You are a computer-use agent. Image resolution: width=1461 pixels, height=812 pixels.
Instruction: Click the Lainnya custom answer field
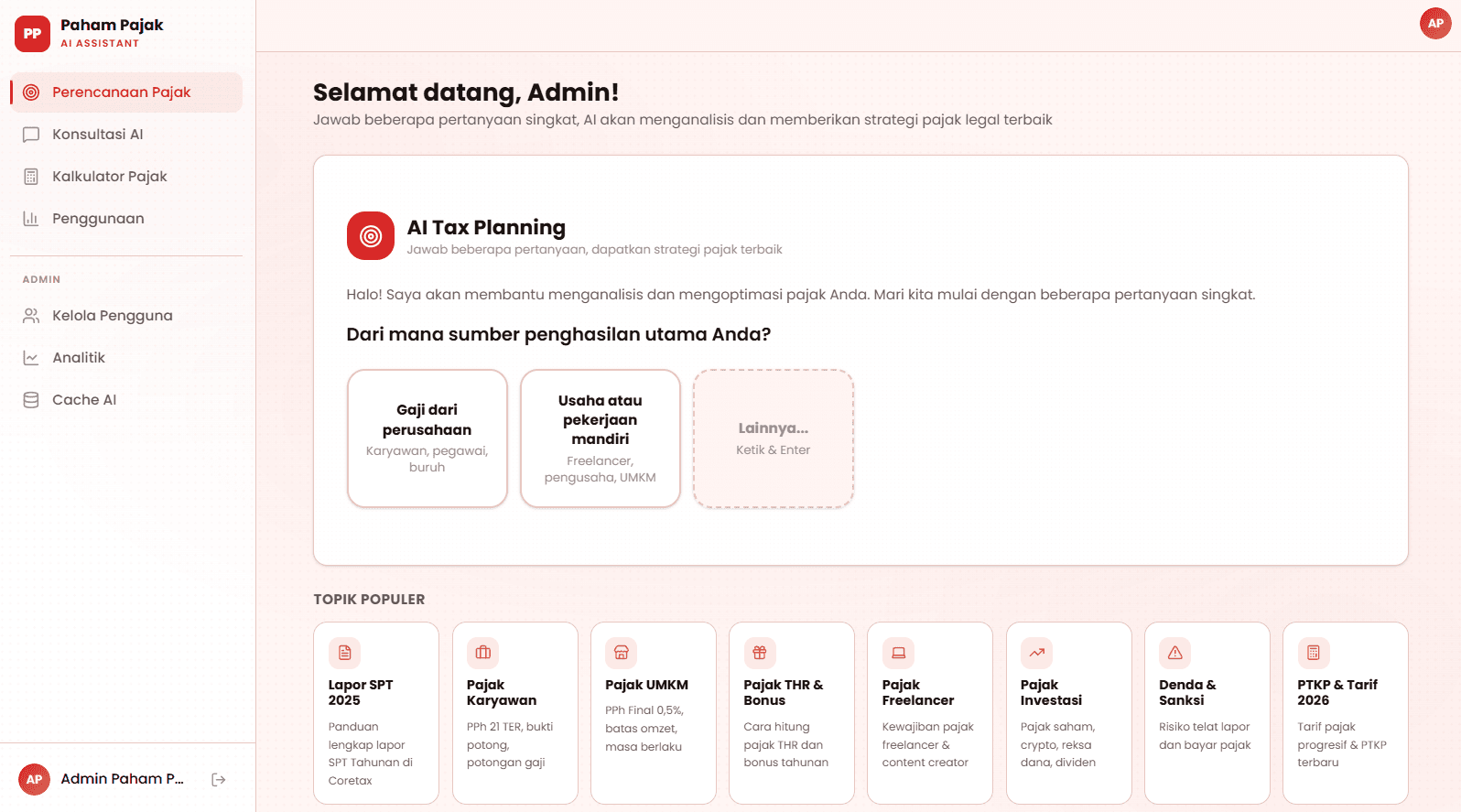tap(773, 438)
